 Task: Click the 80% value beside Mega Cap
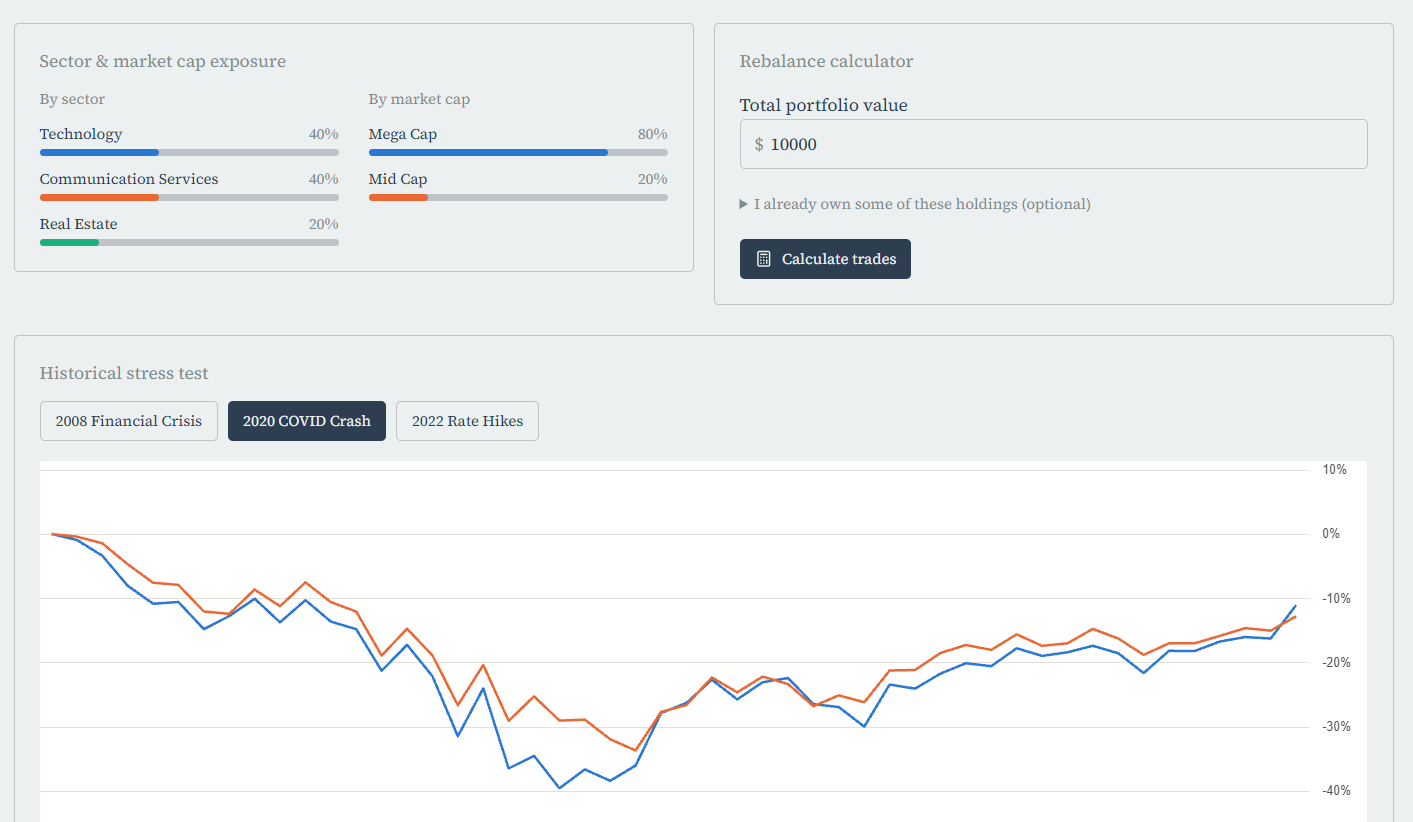pyautogui.click(x=653, y=134)
